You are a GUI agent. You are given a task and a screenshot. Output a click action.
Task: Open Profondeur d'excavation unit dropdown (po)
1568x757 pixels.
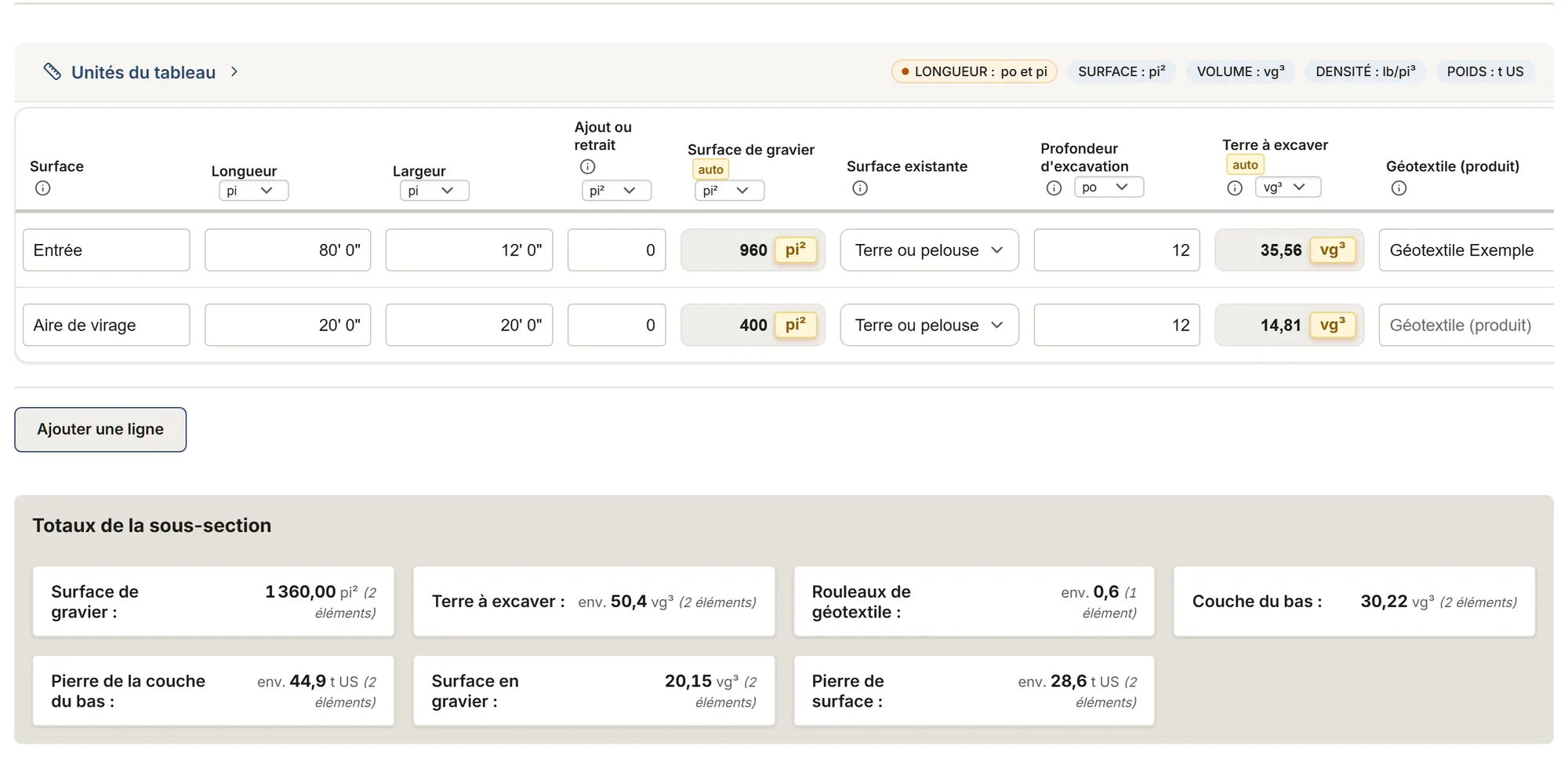pos(1109,187)
